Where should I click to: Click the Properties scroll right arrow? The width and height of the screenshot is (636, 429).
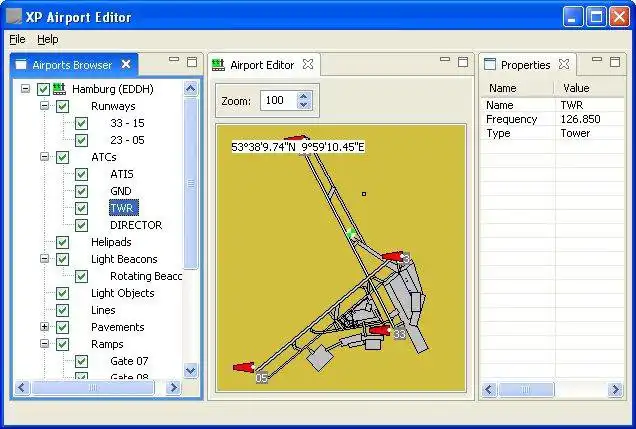(x=615, y=390)
